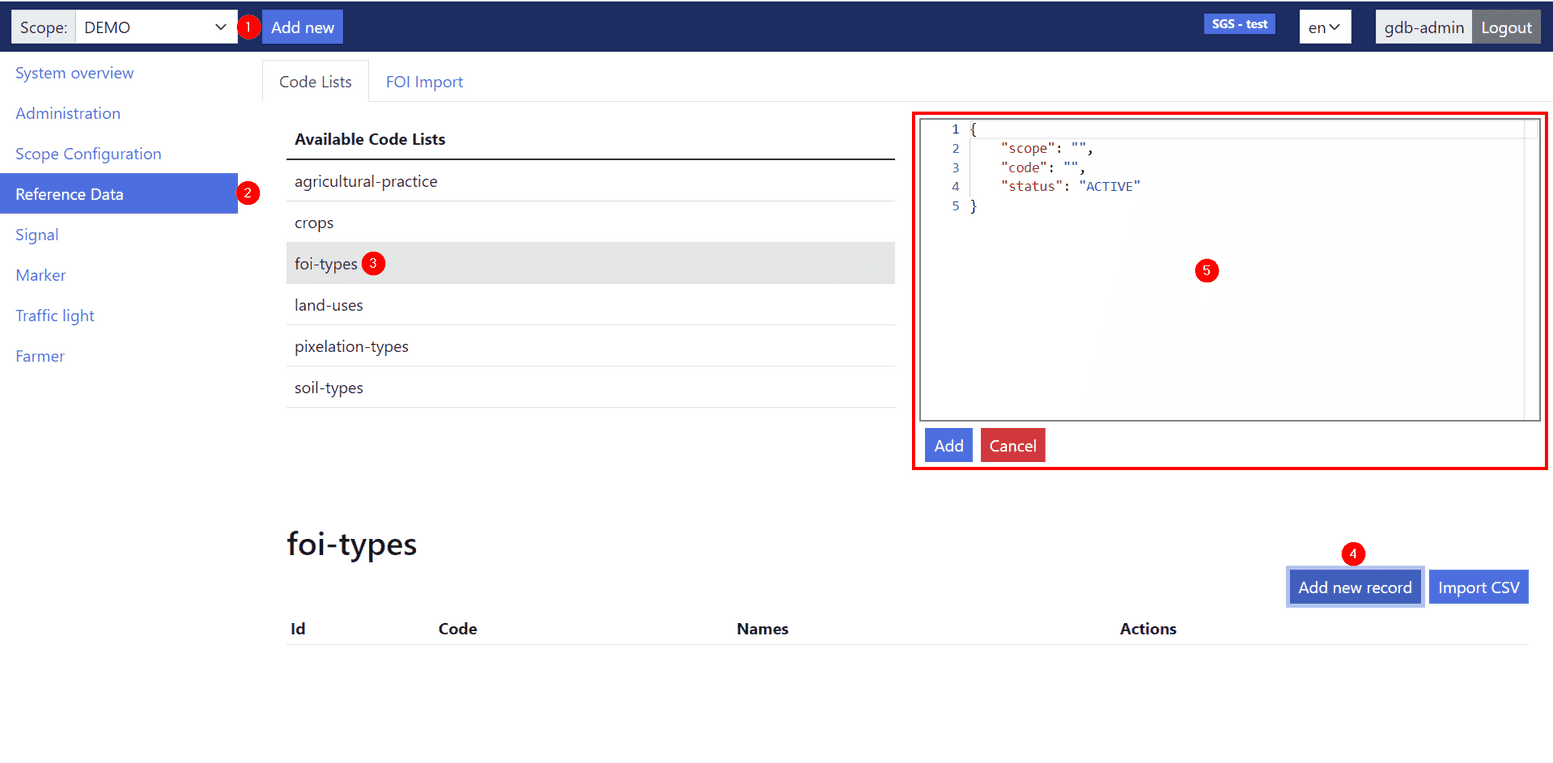Cancel the new record entry
1553x763 pixels.
1012,445
